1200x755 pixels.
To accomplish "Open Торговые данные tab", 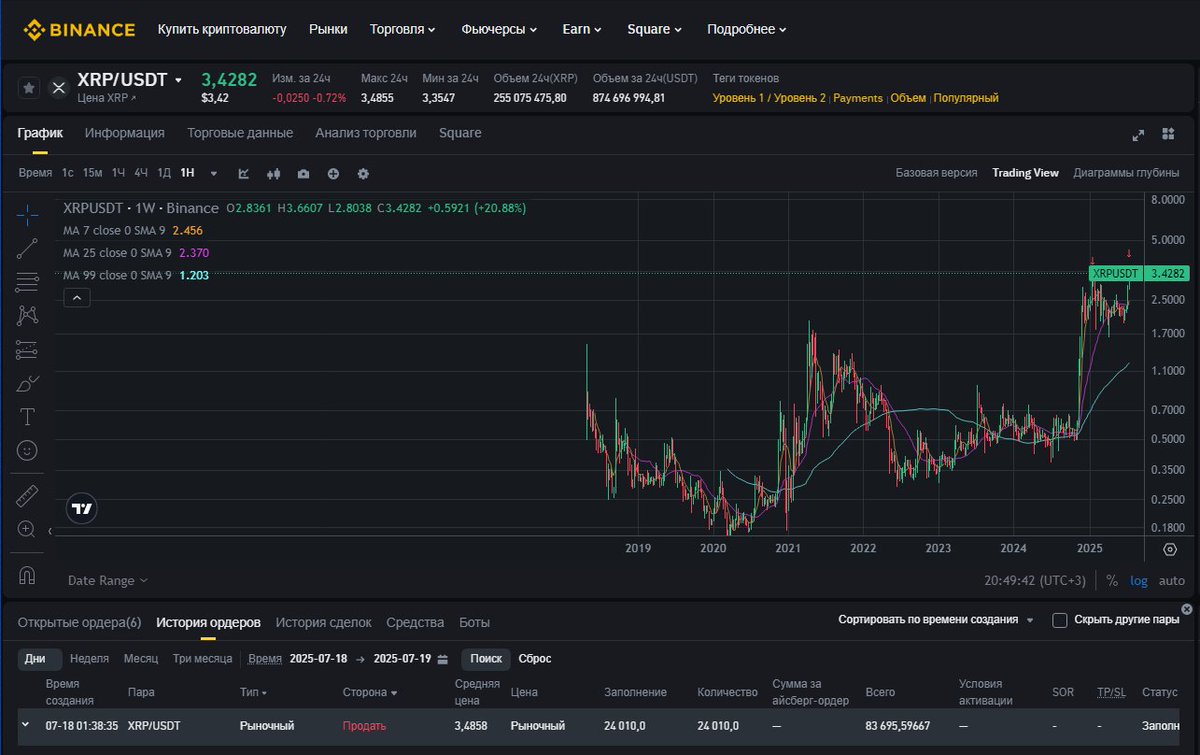I will [240, 133].
